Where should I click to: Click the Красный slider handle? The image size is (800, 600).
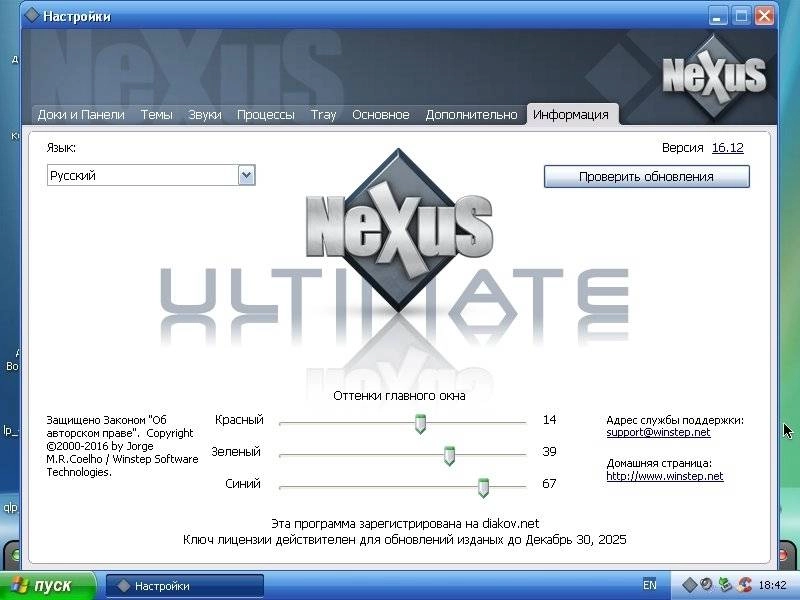click(x=420, y=424)
